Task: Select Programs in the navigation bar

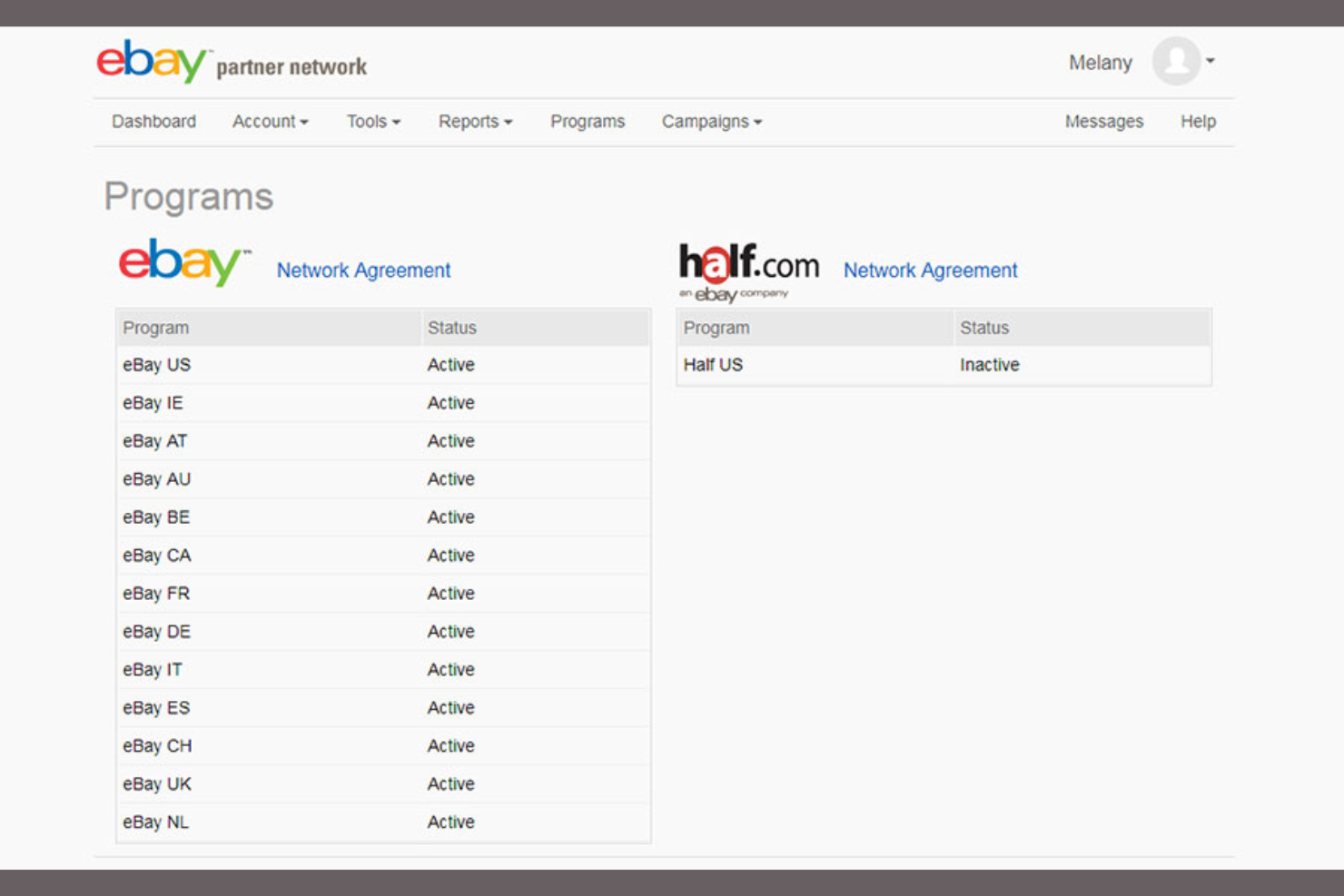Action: point(588,122)
